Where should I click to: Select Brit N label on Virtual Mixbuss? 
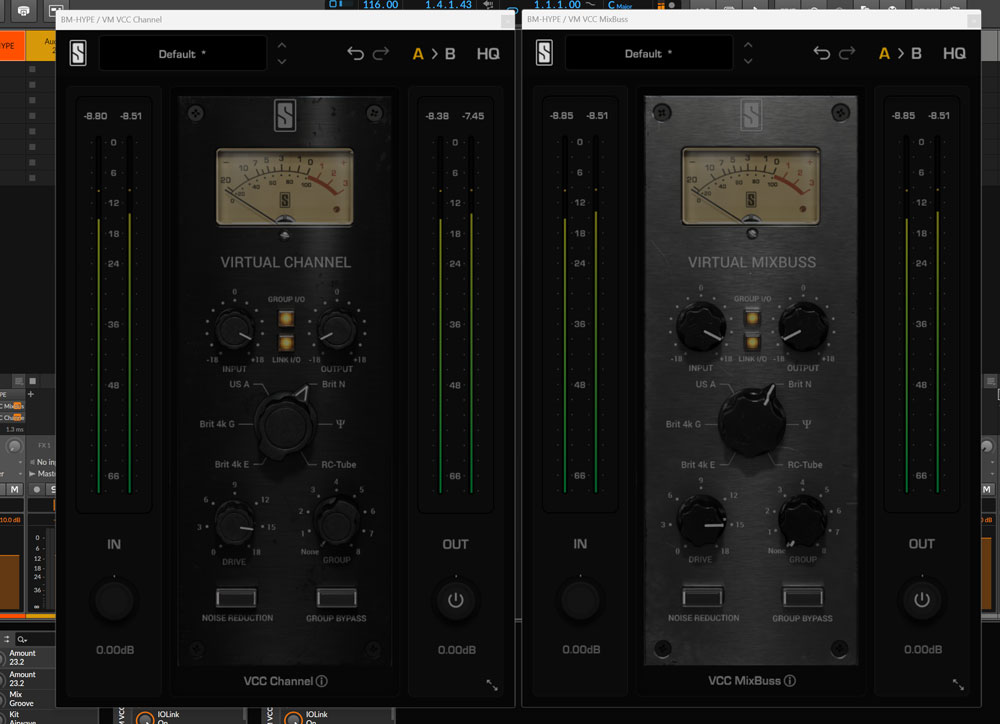800,384
